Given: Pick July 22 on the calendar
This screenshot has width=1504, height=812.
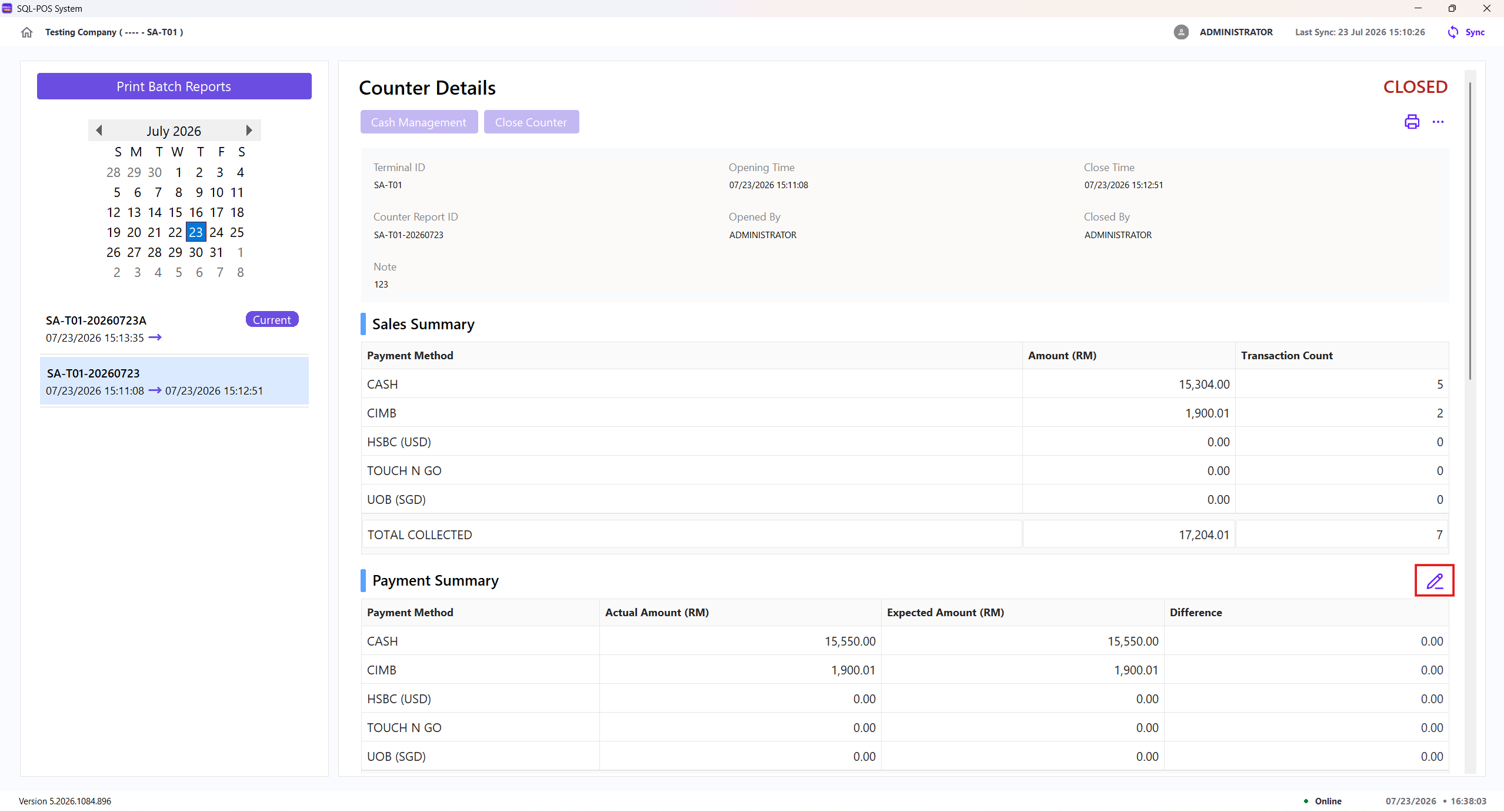Looking at the screenshot, I should 175,232.
